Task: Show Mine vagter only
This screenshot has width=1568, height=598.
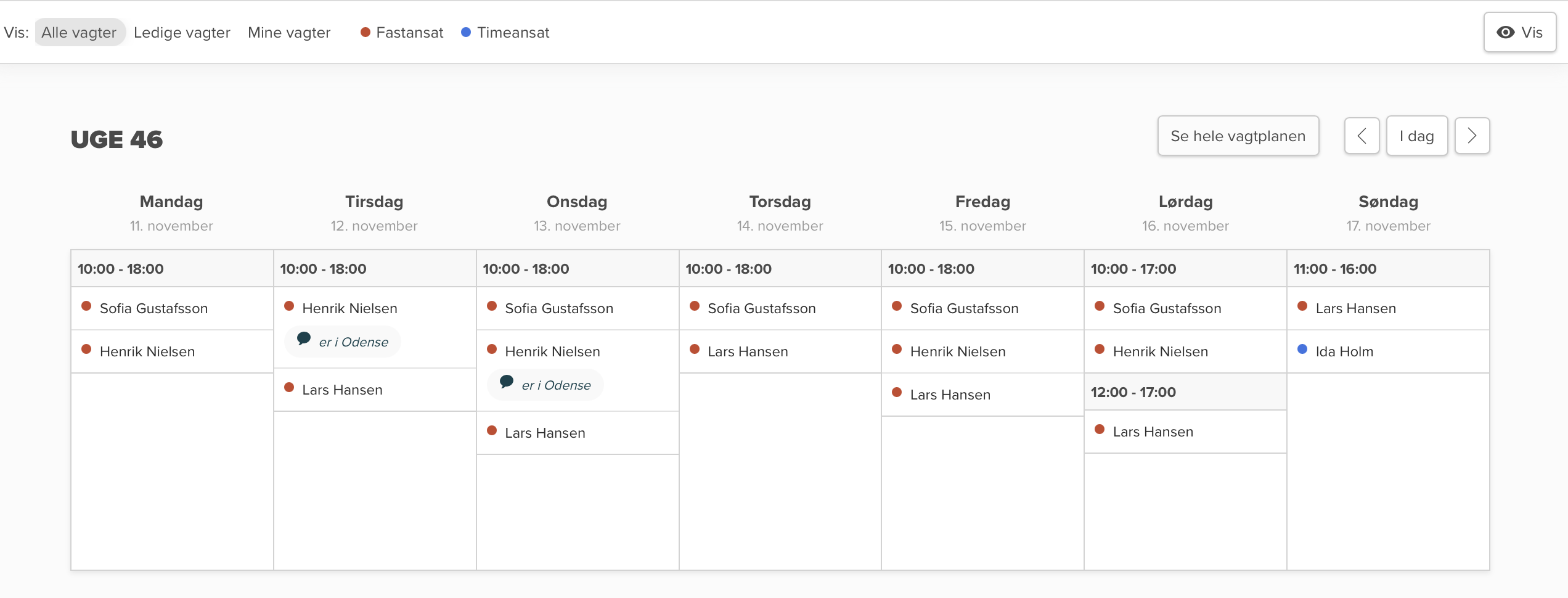Action: (289, 33)
